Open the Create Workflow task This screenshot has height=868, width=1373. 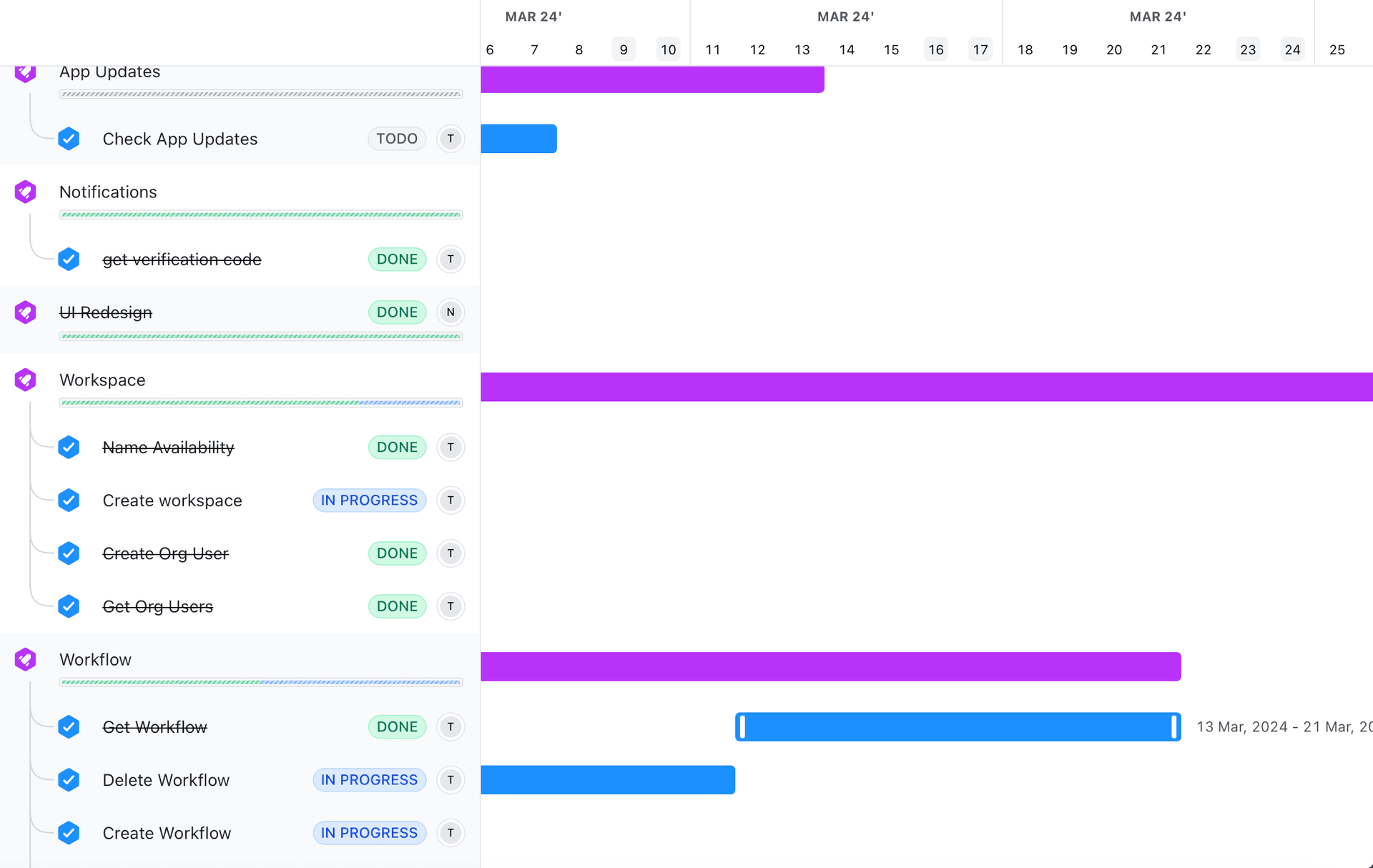(167, 833)
